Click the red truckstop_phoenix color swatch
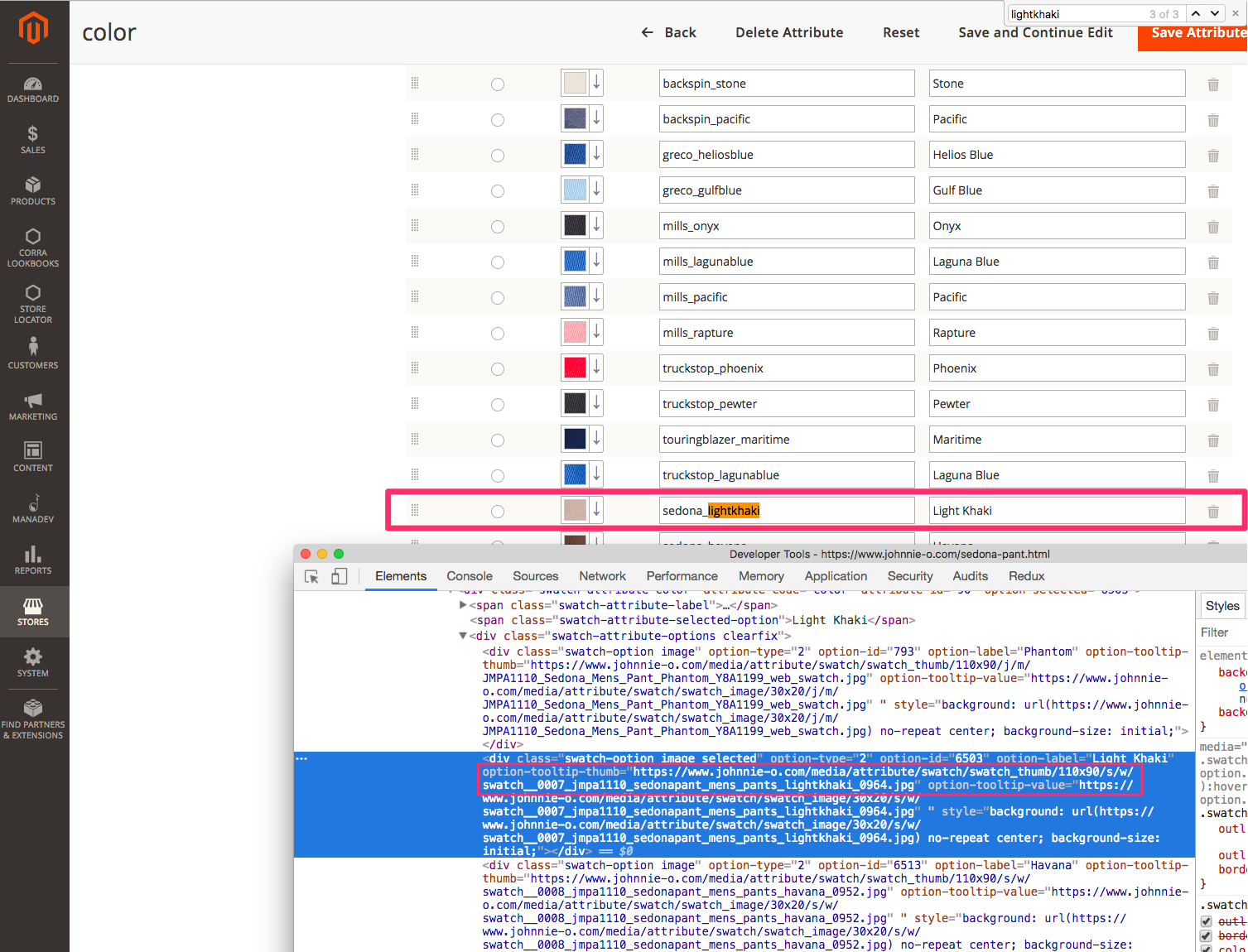 (575, 368)
